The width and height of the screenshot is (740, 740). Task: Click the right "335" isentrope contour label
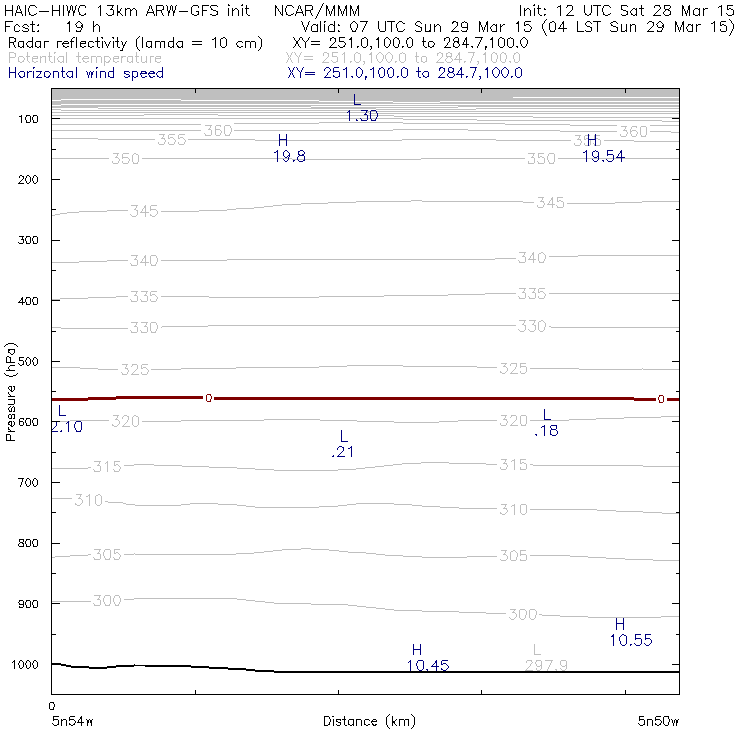[532, 294]
